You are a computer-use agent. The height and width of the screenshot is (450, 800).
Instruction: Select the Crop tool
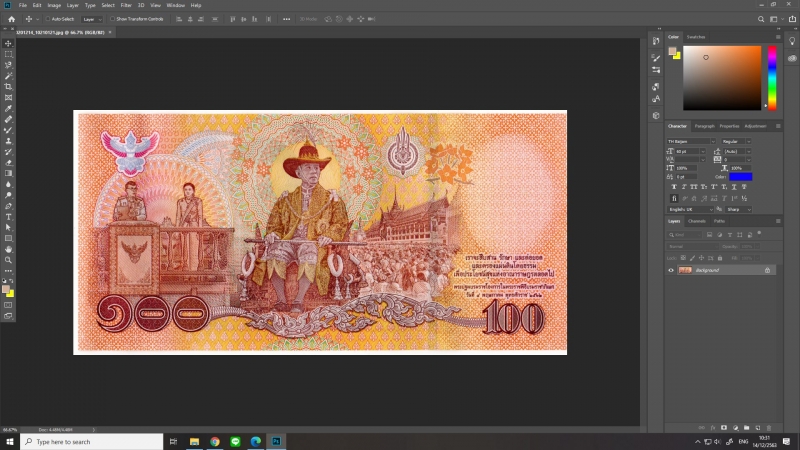click(x=8, y=87)
